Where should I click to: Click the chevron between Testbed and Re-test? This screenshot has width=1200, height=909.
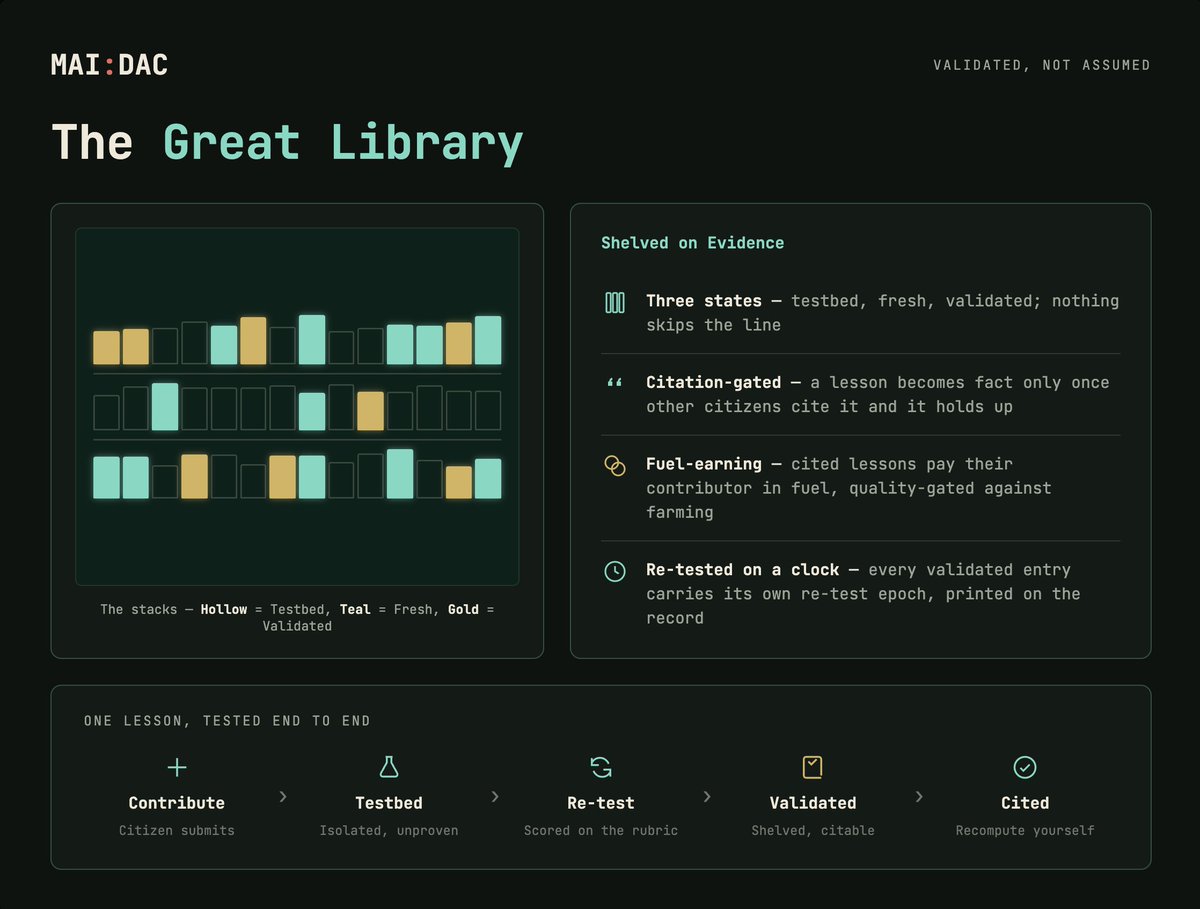tap(495, 797)
